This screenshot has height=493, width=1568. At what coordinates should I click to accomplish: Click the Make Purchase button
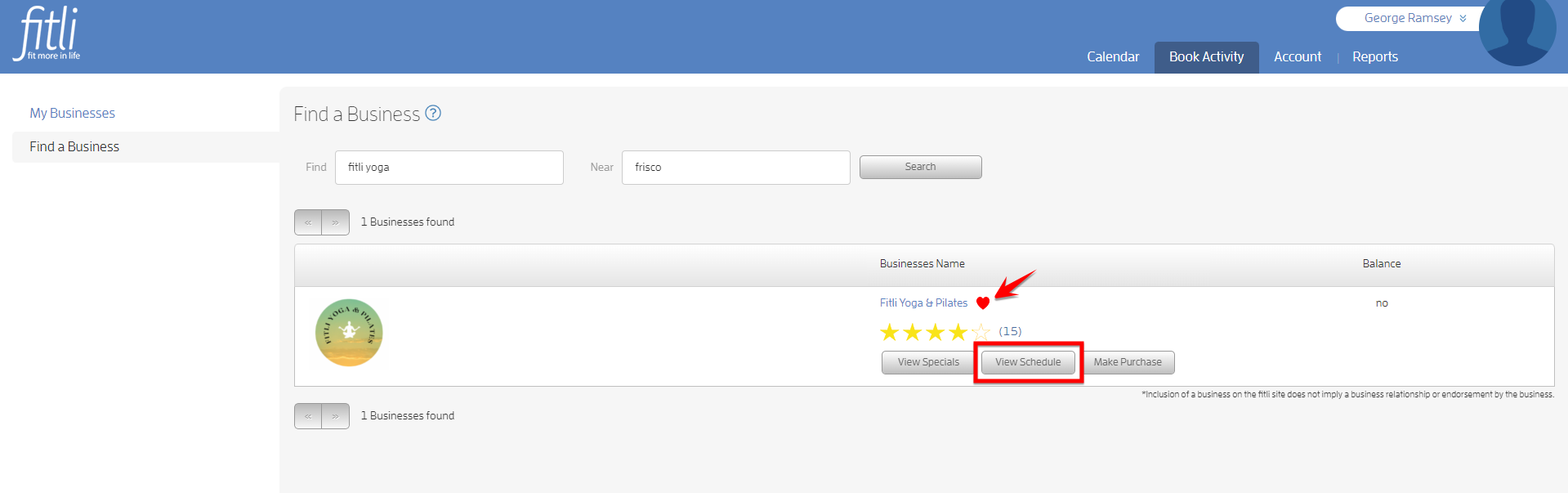(x=1128, y=362)
